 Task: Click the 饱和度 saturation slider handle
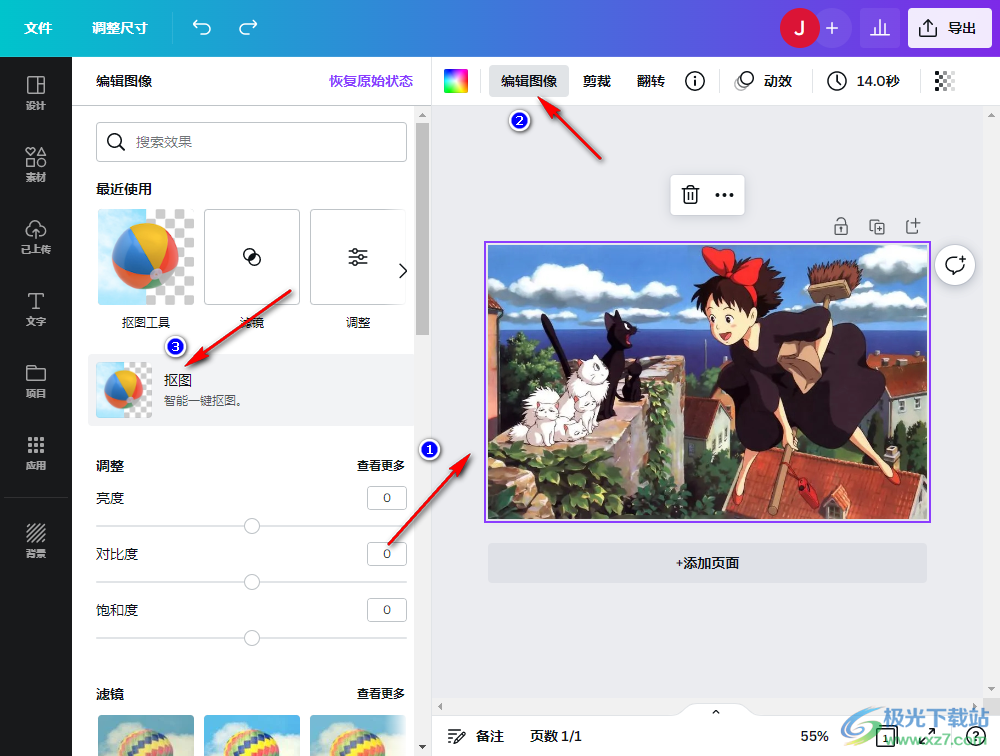click(252, 638)
